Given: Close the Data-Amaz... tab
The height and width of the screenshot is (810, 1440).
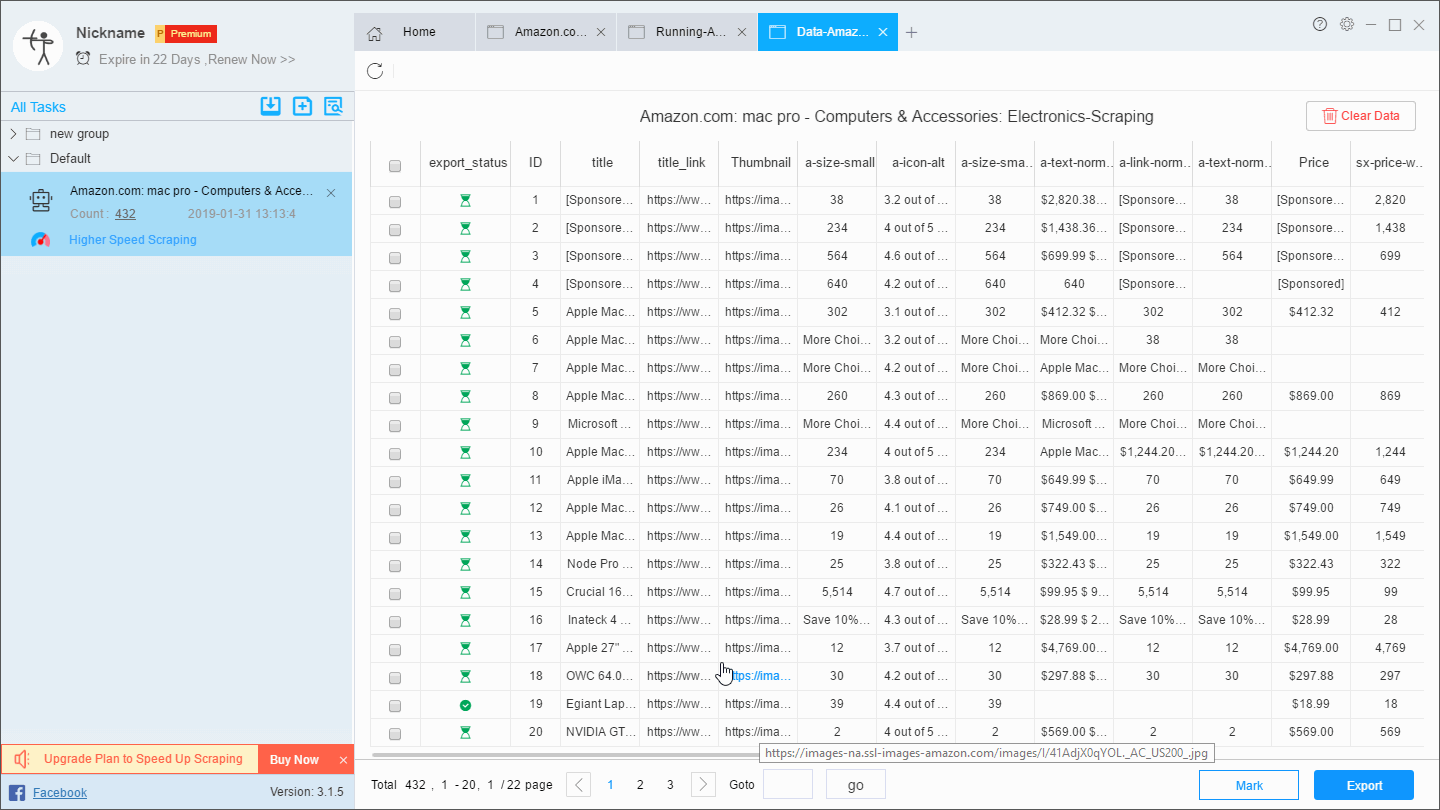Looking at the screenshot, I should 883,32.
